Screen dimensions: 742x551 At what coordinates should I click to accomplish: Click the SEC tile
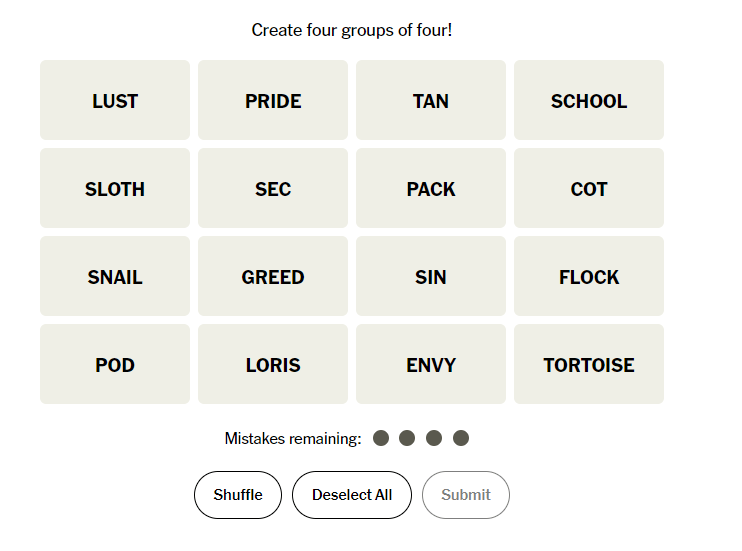click(x=273, y=188)
